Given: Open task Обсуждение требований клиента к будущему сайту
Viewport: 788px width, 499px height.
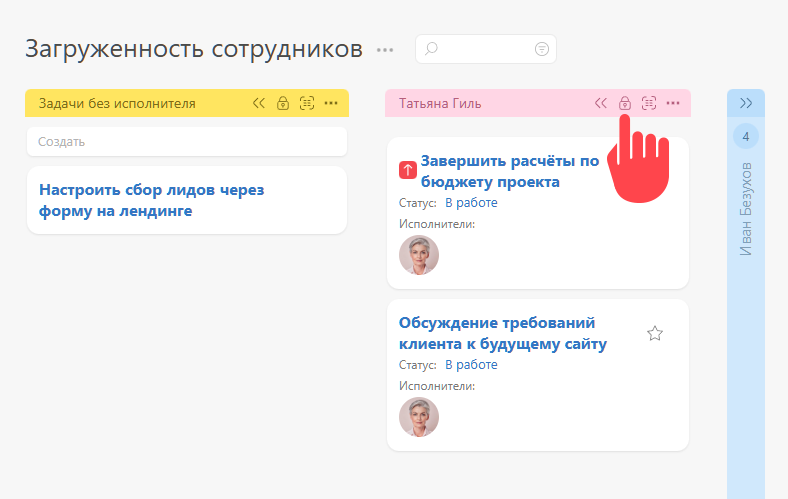Looking at the screenshot, I should (503, 333).
